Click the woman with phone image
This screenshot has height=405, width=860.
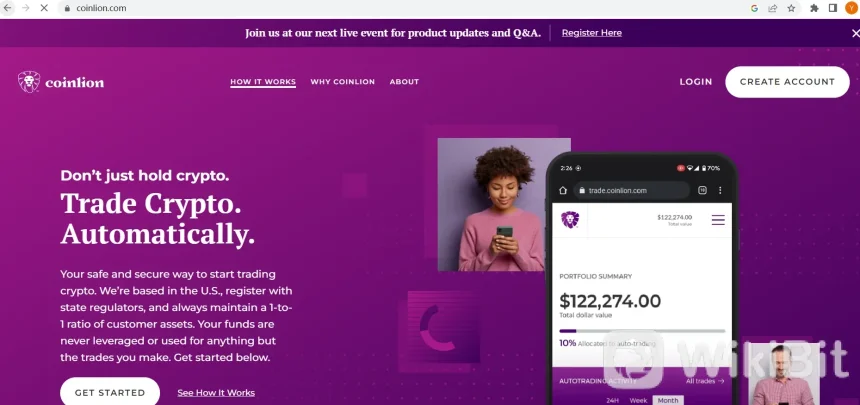pyautogui.click(x=504, y=204)
